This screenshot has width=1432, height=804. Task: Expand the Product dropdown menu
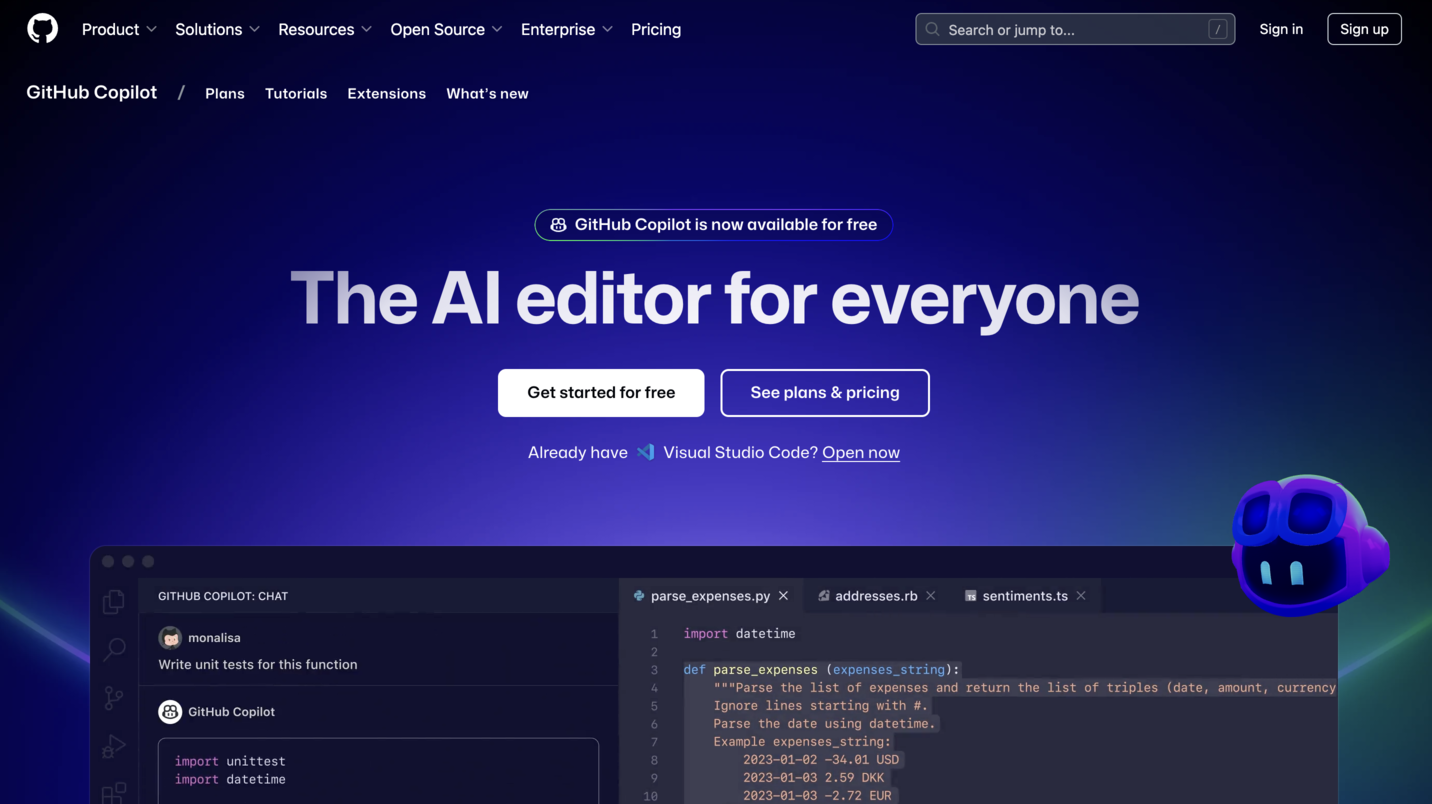(x=119, y=29)
